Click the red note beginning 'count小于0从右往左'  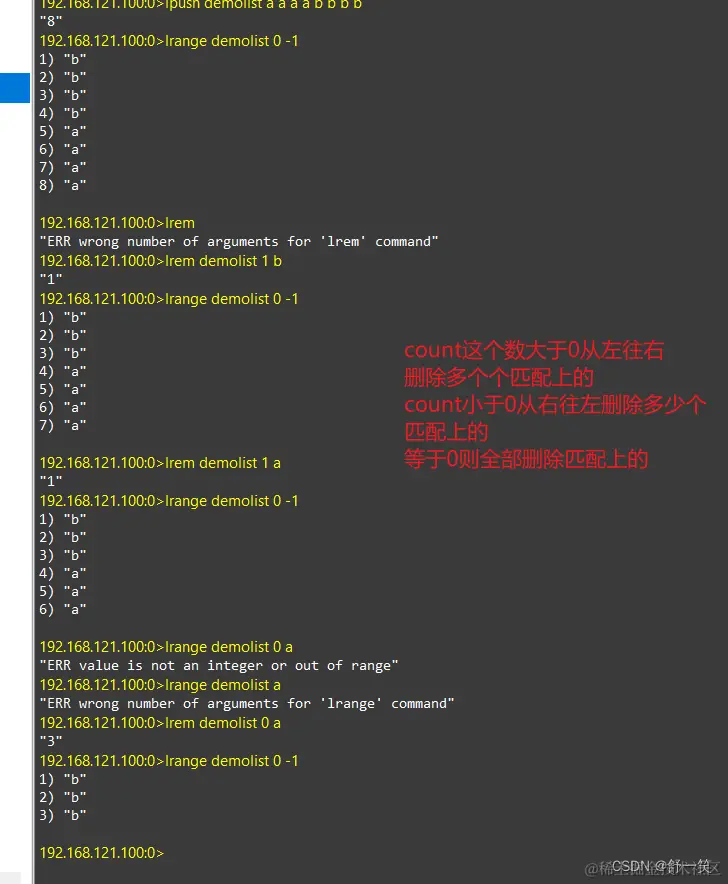click(x=555, y=418)
